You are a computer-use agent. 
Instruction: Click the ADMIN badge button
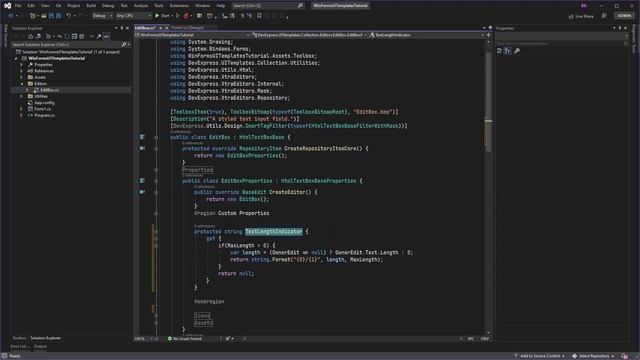[x=624, y=16]
